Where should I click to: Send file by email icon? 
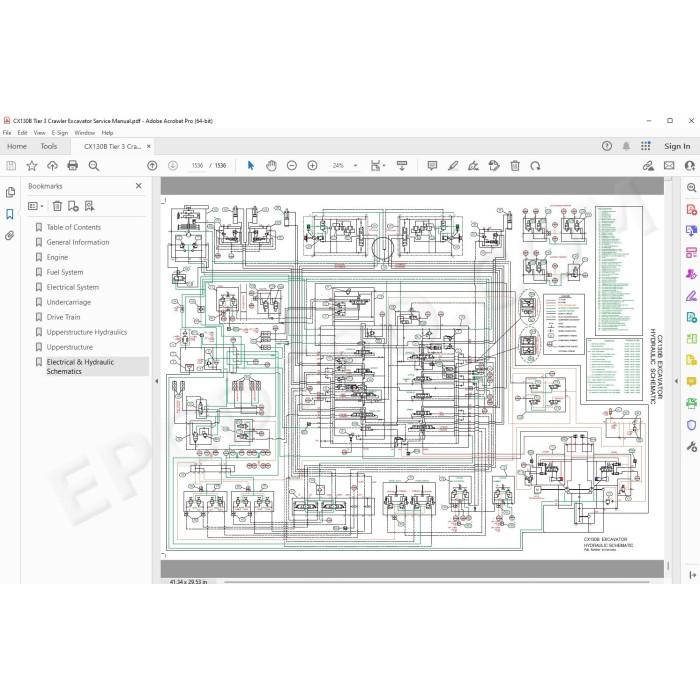pos(669,166)
